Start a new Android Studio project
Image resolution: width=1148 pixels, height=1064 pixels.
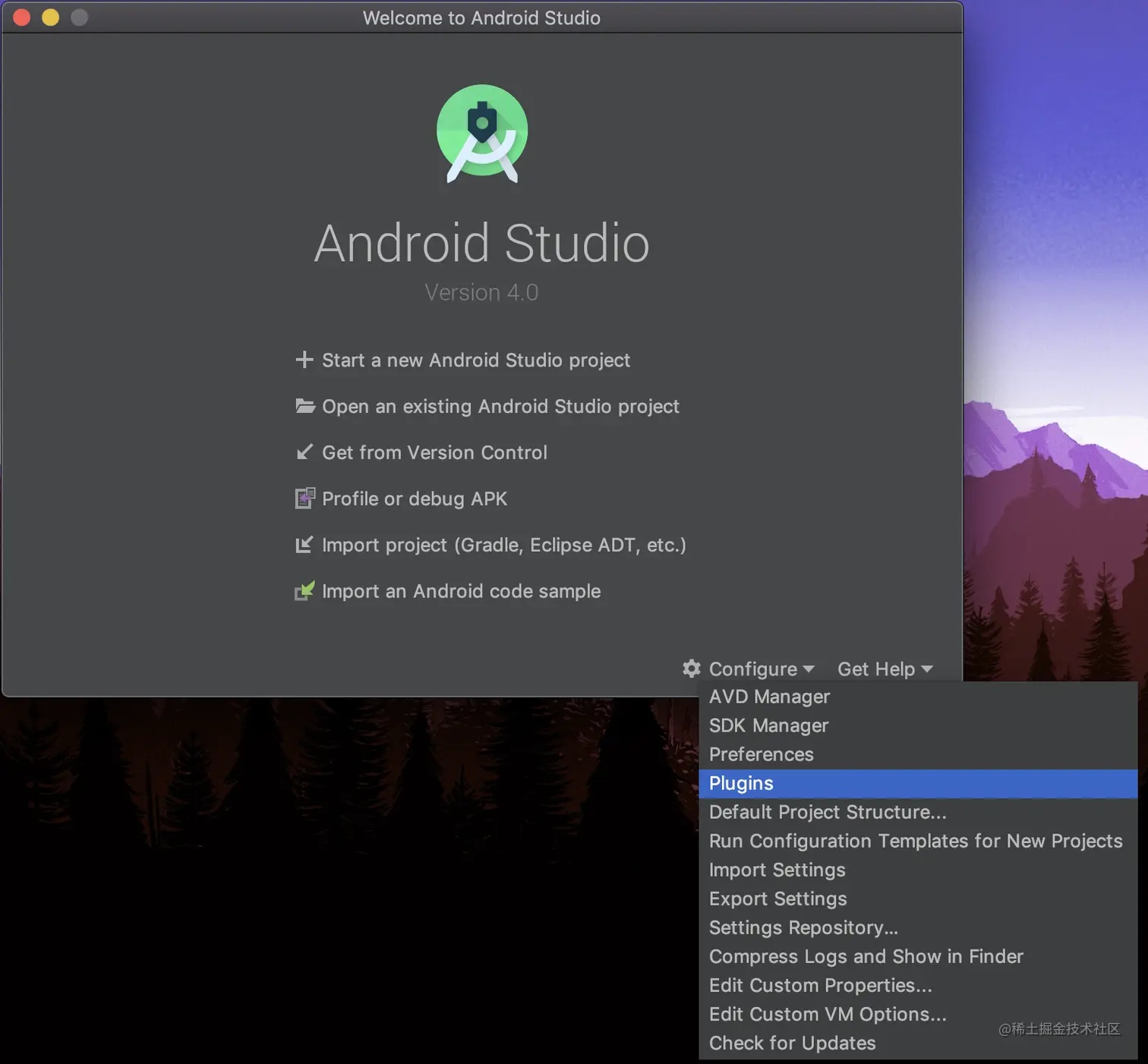click(x=476, y=360)
